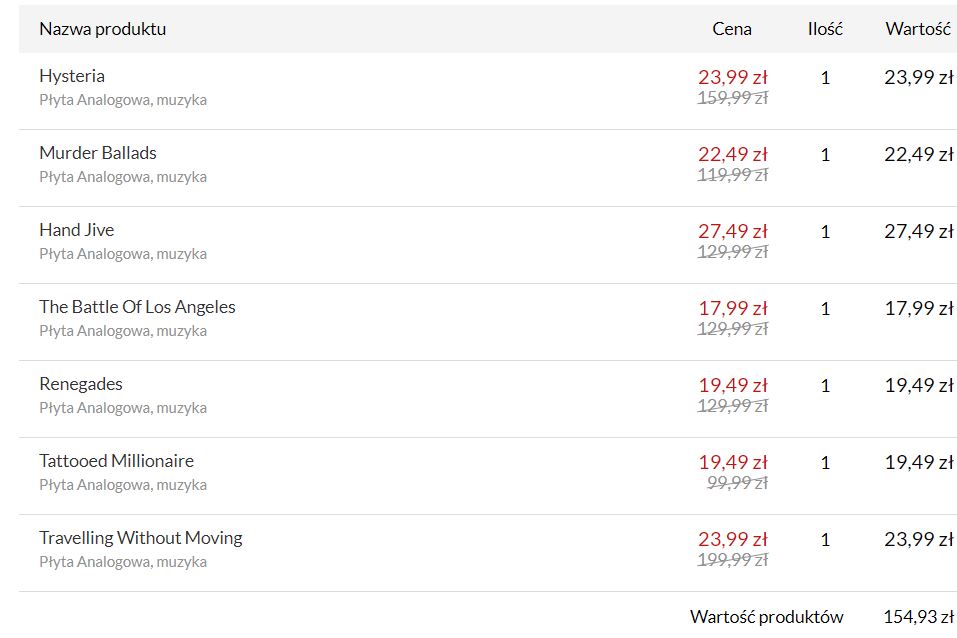Open The Battle Of Los Angeles product
Image resolution: width=957 pixels, height=638 pixels.
click(x=137, y=307)
